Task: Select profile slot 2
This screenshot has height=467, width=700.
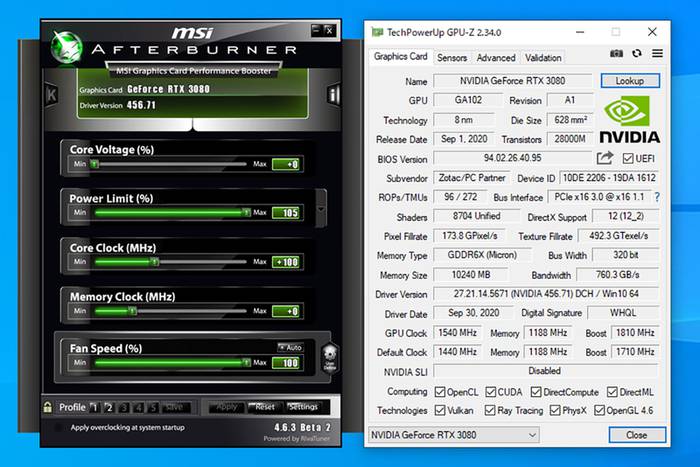Action: (109, 407)
